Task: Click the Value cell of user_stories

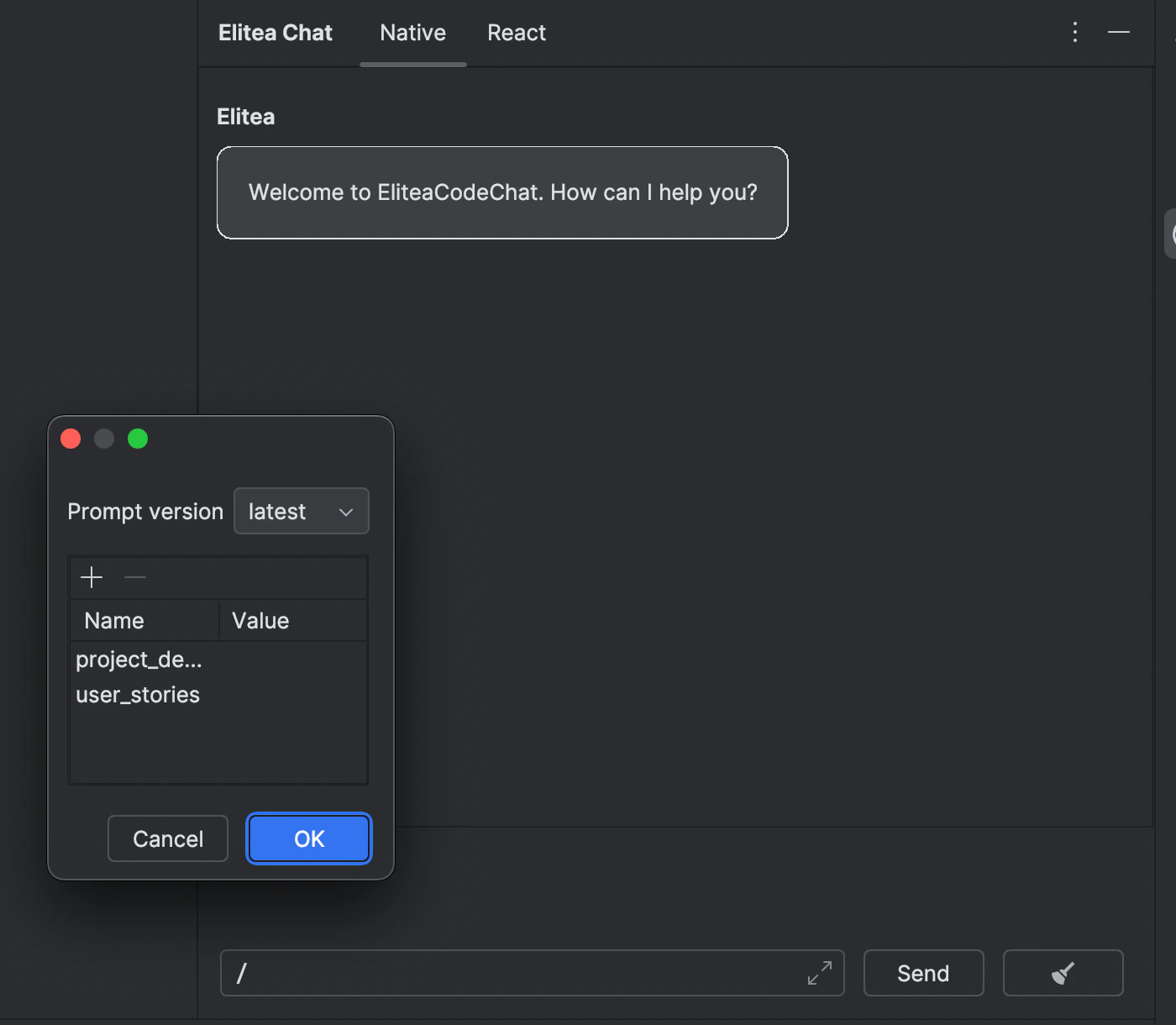Action: (293, 695)
